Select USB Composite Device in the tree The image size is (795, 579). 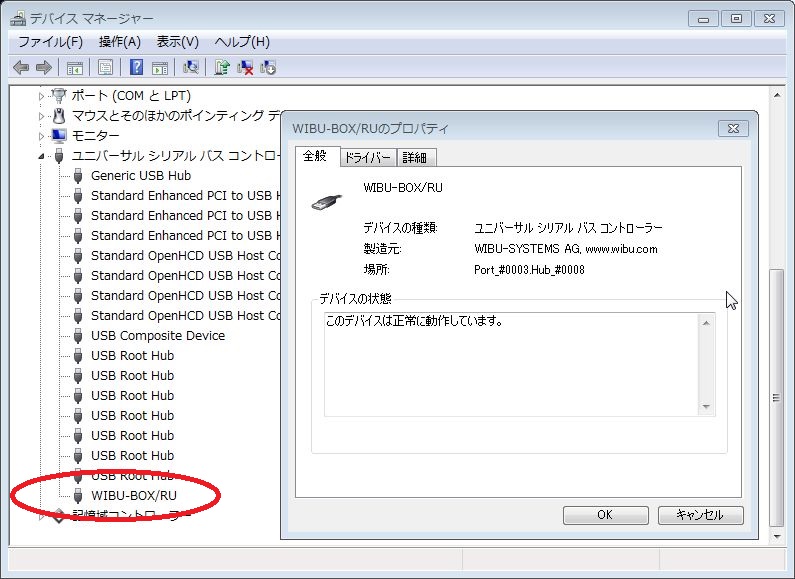(158, 336)
